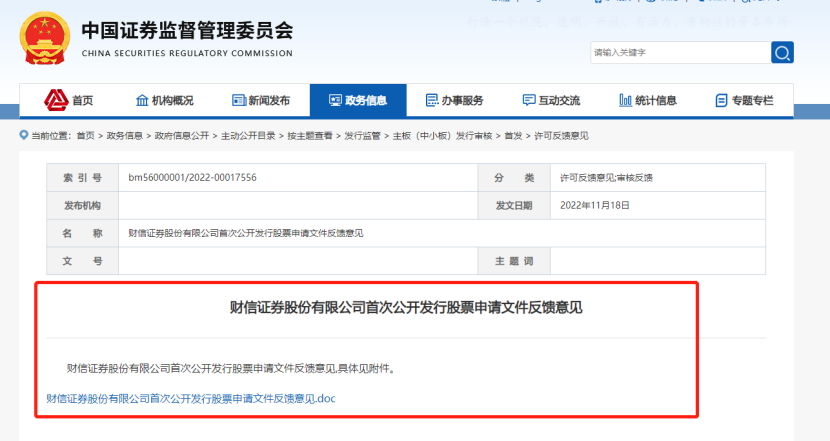
Task: Go to 政府信息公开 in the breadcrumb
Action: 182,136
